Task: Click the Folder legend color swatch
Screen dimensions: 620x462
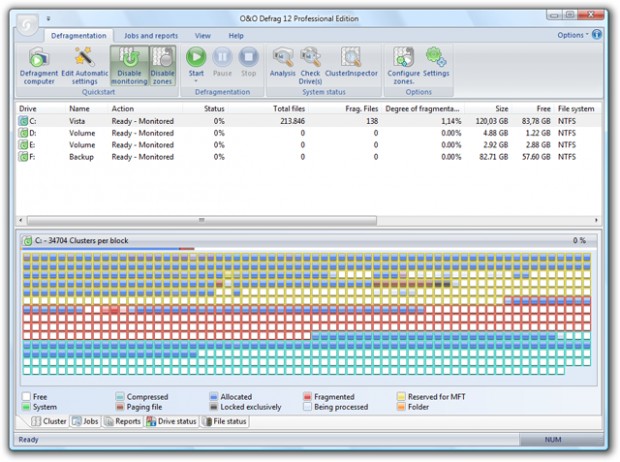Action: tap(401, 407)
